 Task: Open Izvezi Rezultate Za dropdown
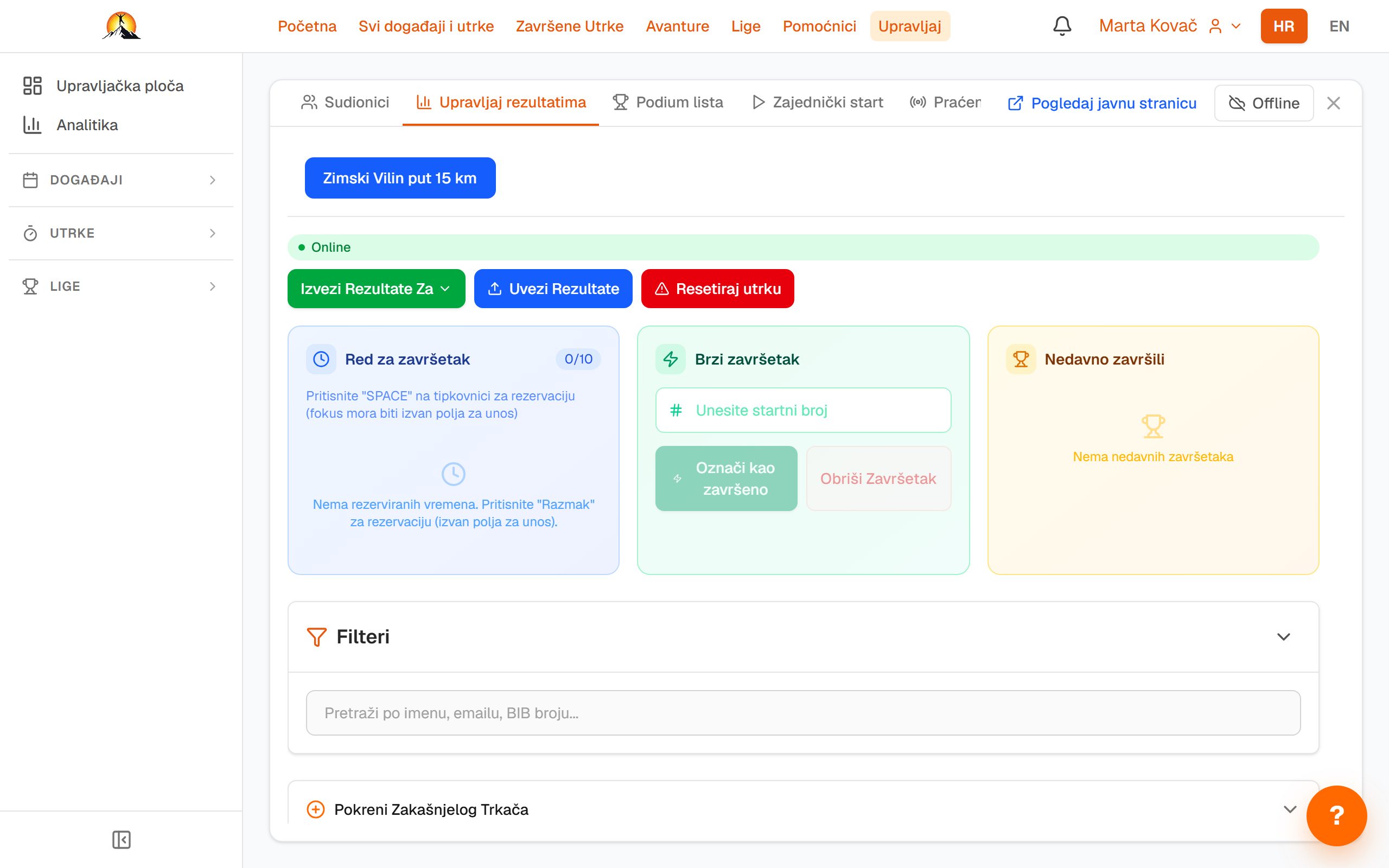point(376,289)
